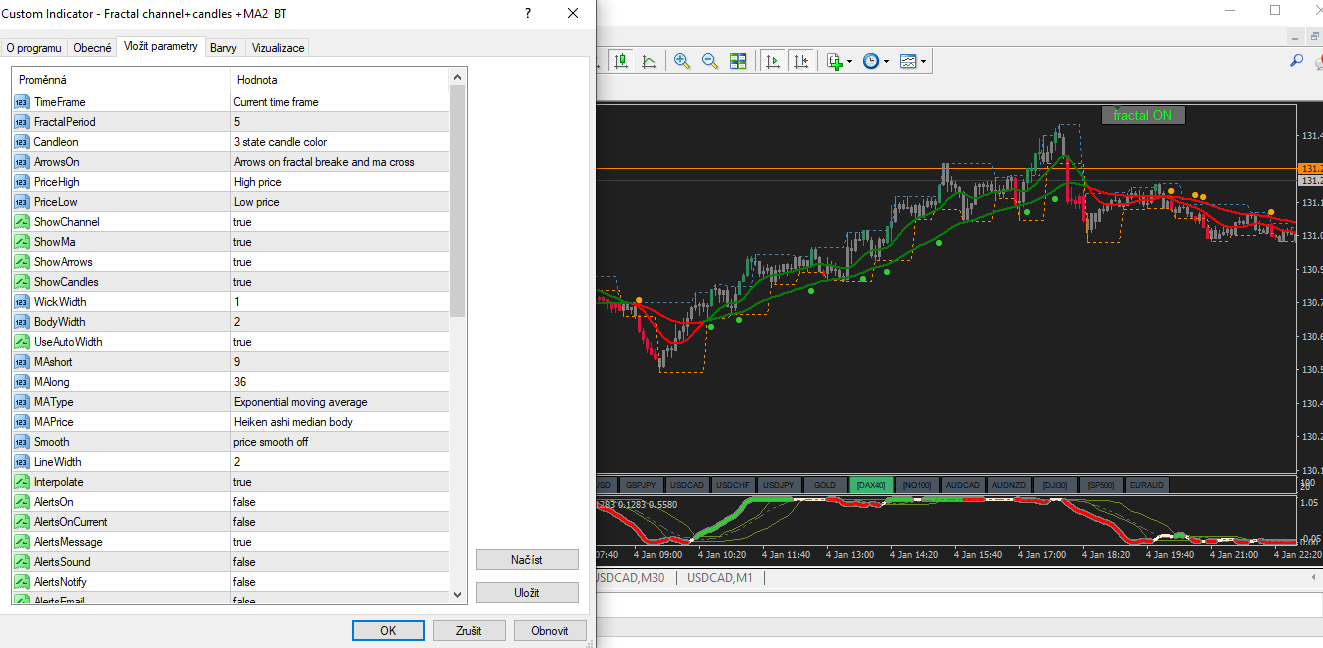Click the zoom in magnifier icon
1323x648 pixels.
[682, 61]
